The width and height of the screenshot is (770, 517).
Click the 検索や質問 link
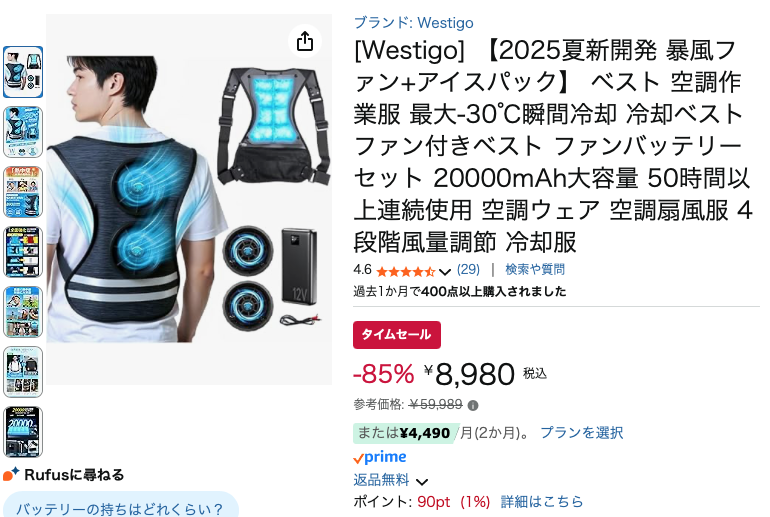pyautogui.click(x=535, y=270)
